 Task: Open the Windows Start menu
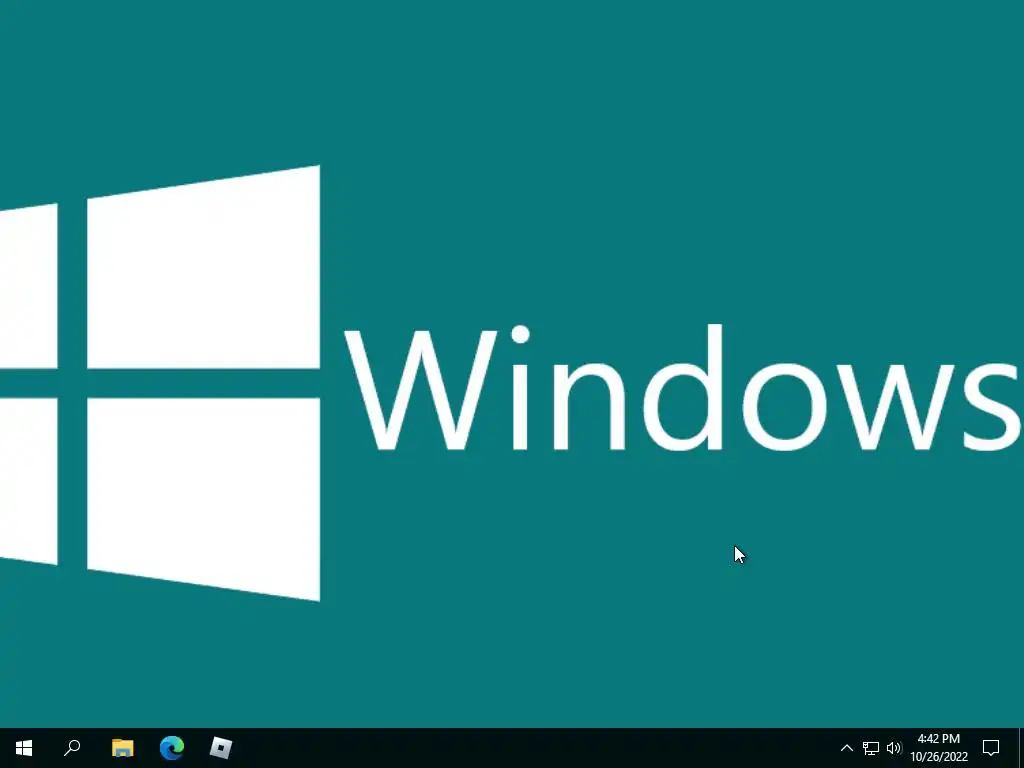(x=24, y=748)
